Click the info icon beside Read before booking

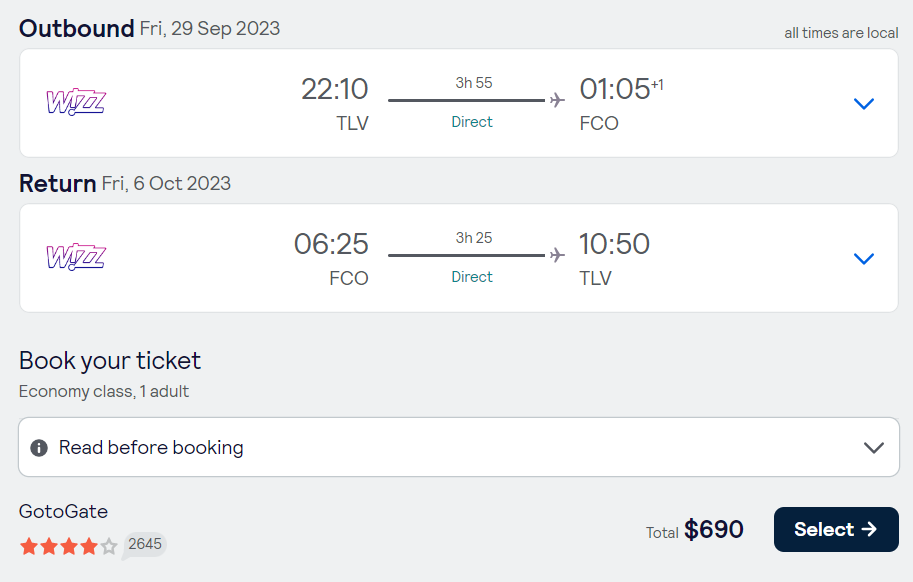(39, 448)
